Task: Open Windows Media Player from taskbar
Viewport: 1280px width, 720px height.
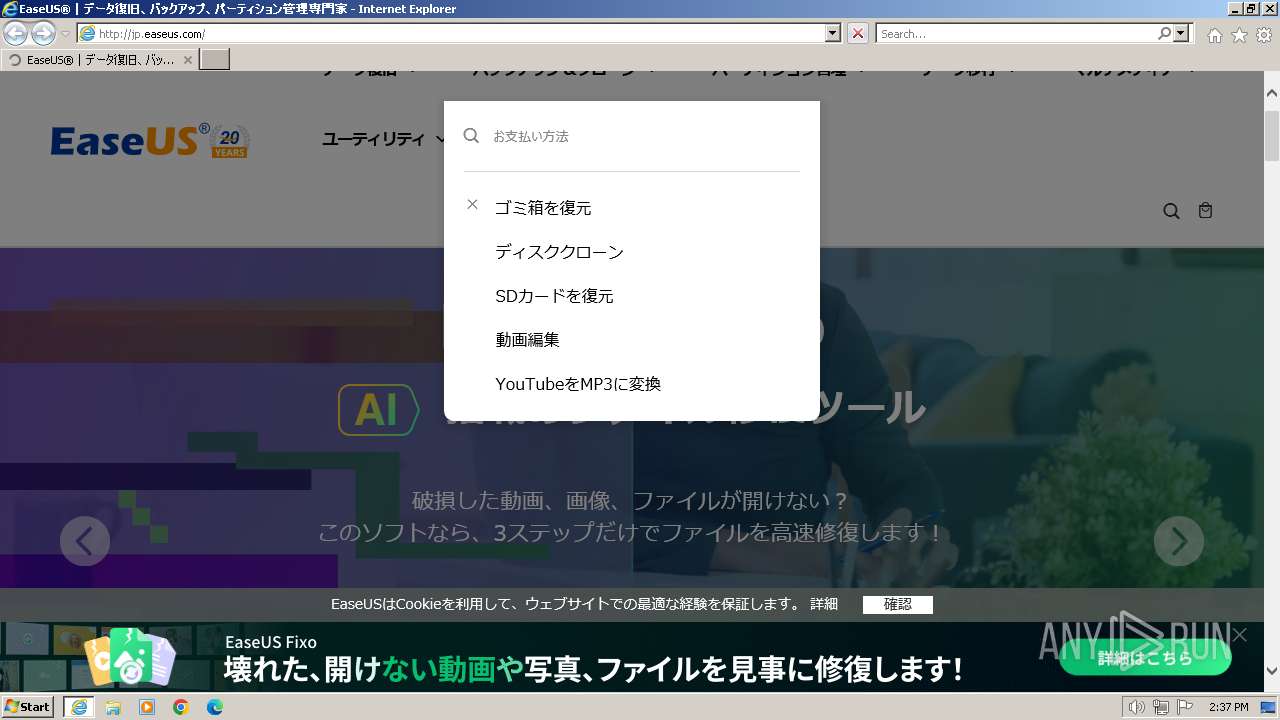Action: pyautogui.click(x=147, y=707)
